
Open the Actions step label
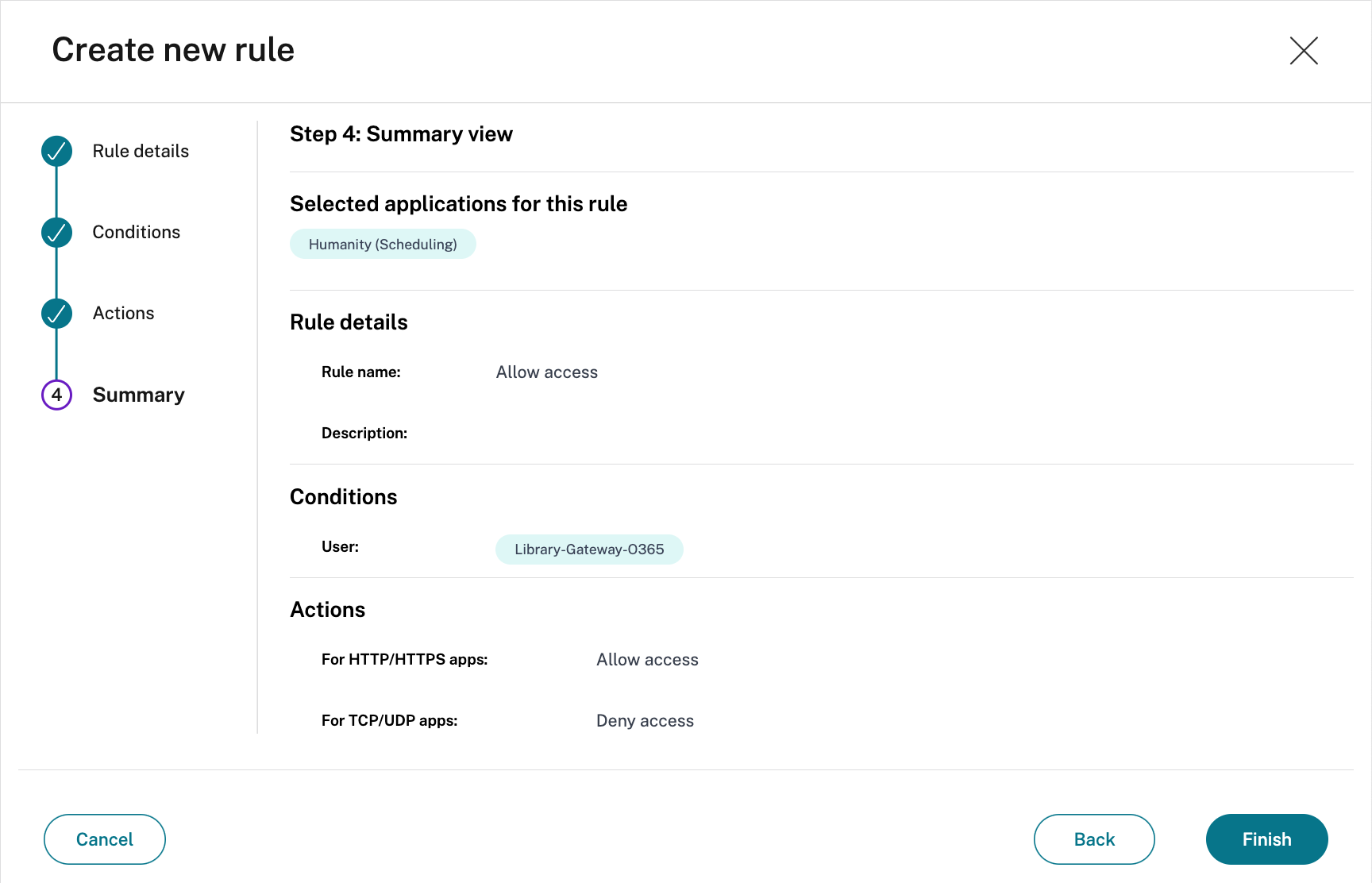pyautogui.click(x=123, y=313)
